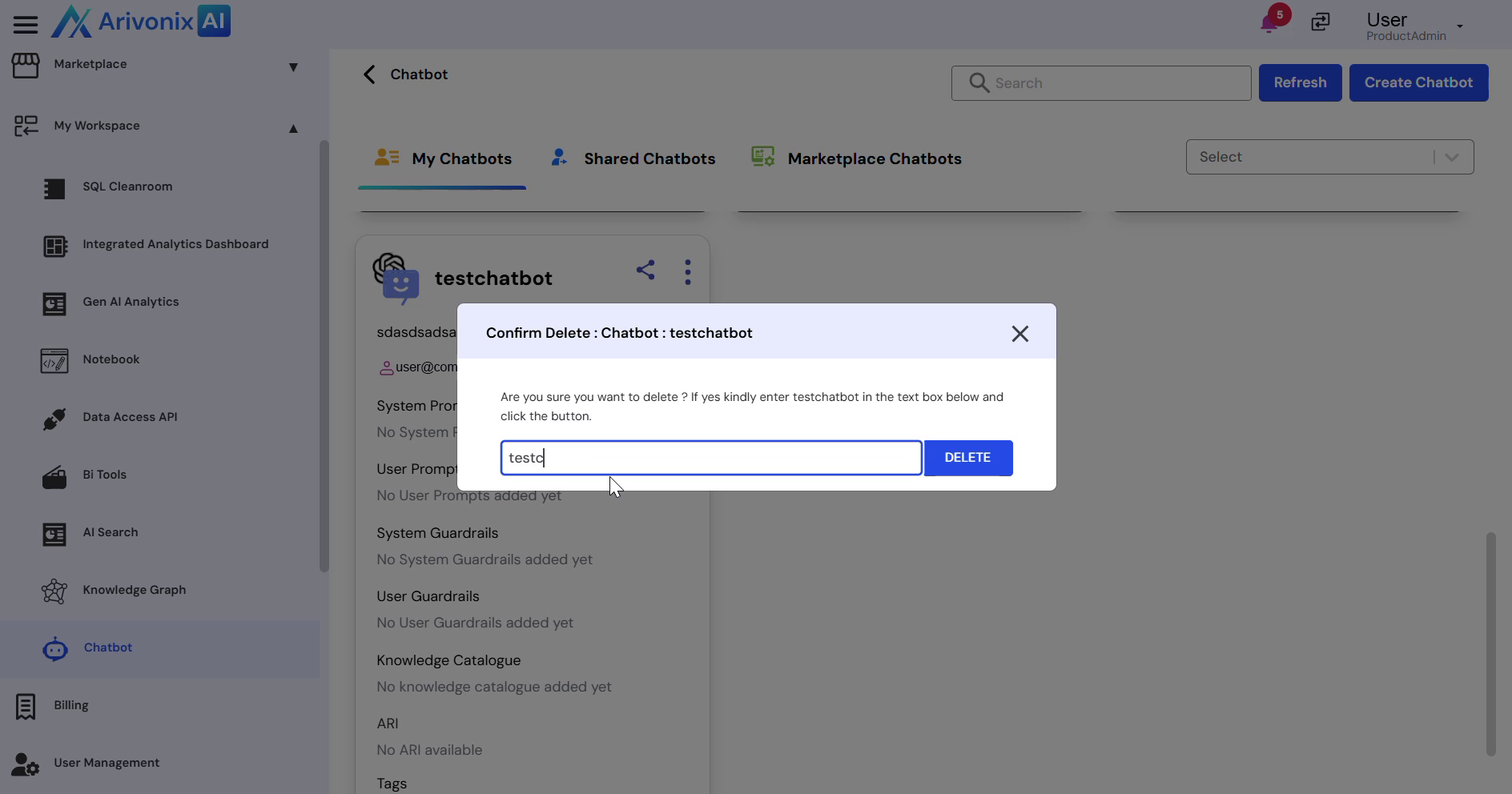
Task: Focus the delete confirmation text box
Action: tap(711, 458)
